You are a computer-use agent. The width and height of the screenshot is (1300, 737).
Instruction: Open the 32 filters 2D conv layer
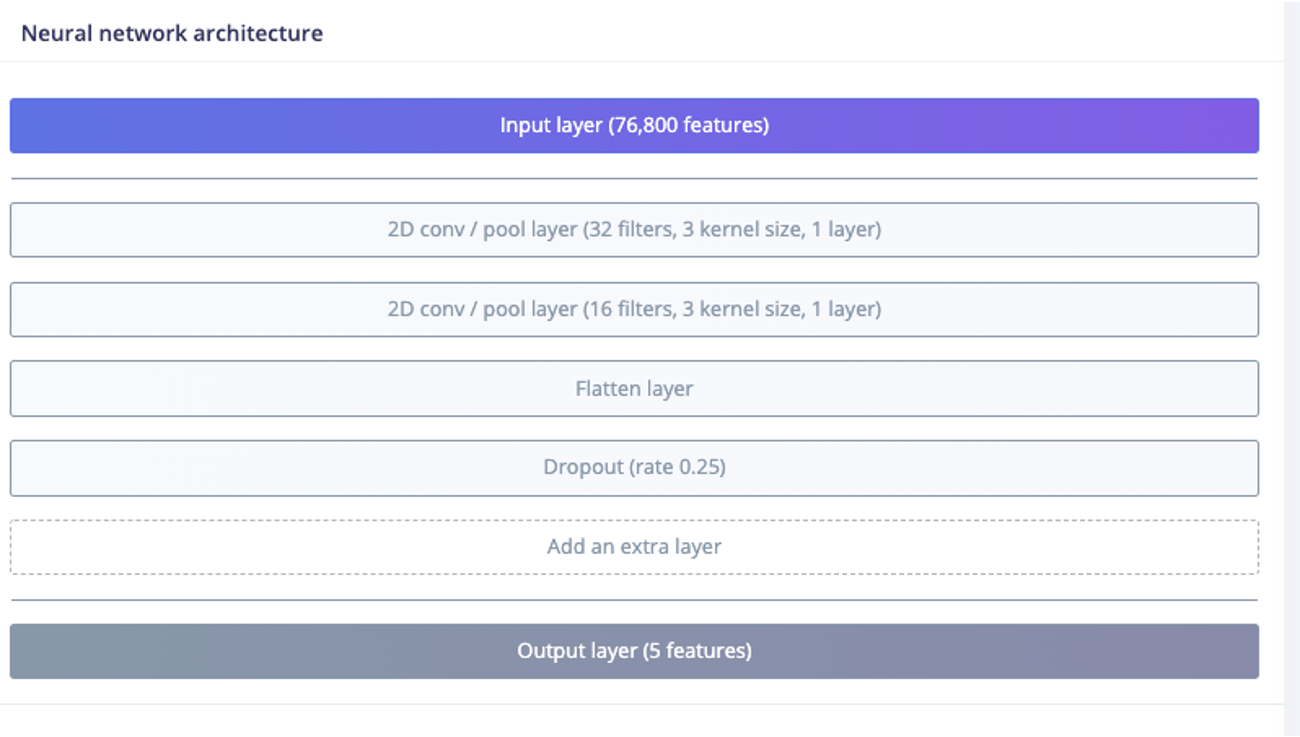tap(634, 230)
